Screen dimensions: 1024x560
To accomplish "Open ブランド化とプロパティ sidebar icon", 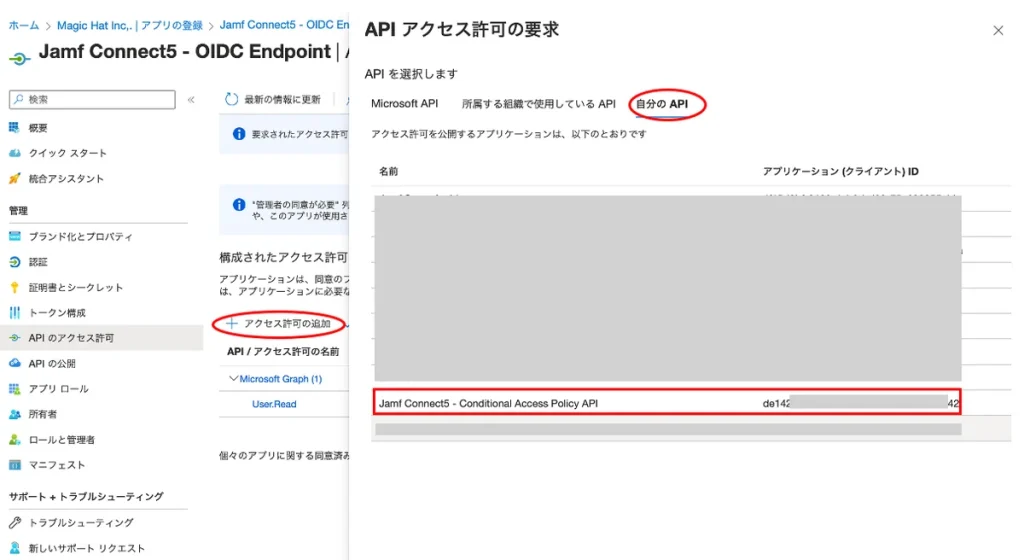I will tap(14, 237).
